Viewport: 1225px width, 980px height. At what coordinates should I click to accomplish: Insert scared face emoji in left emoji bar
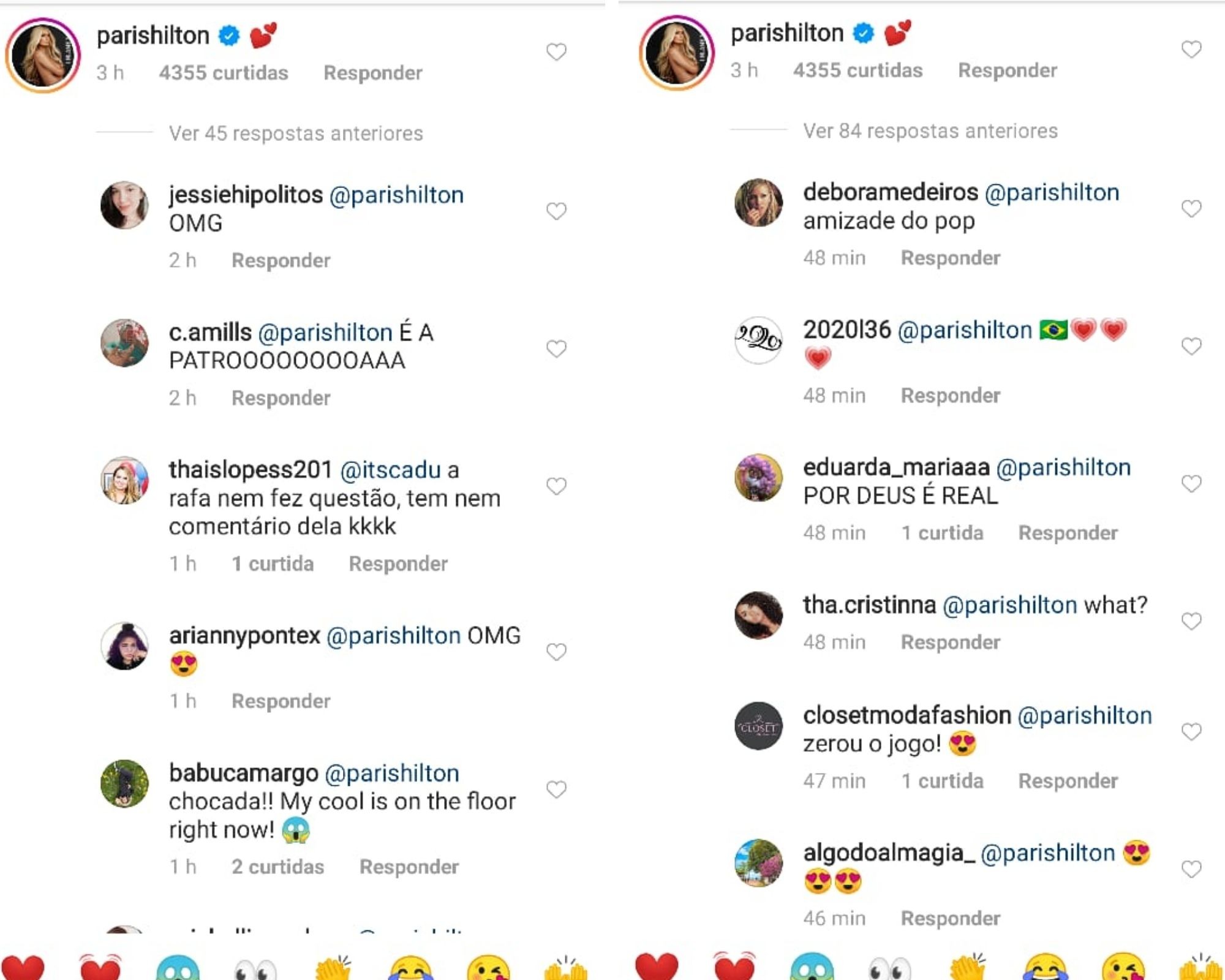(x=178, y=968)
